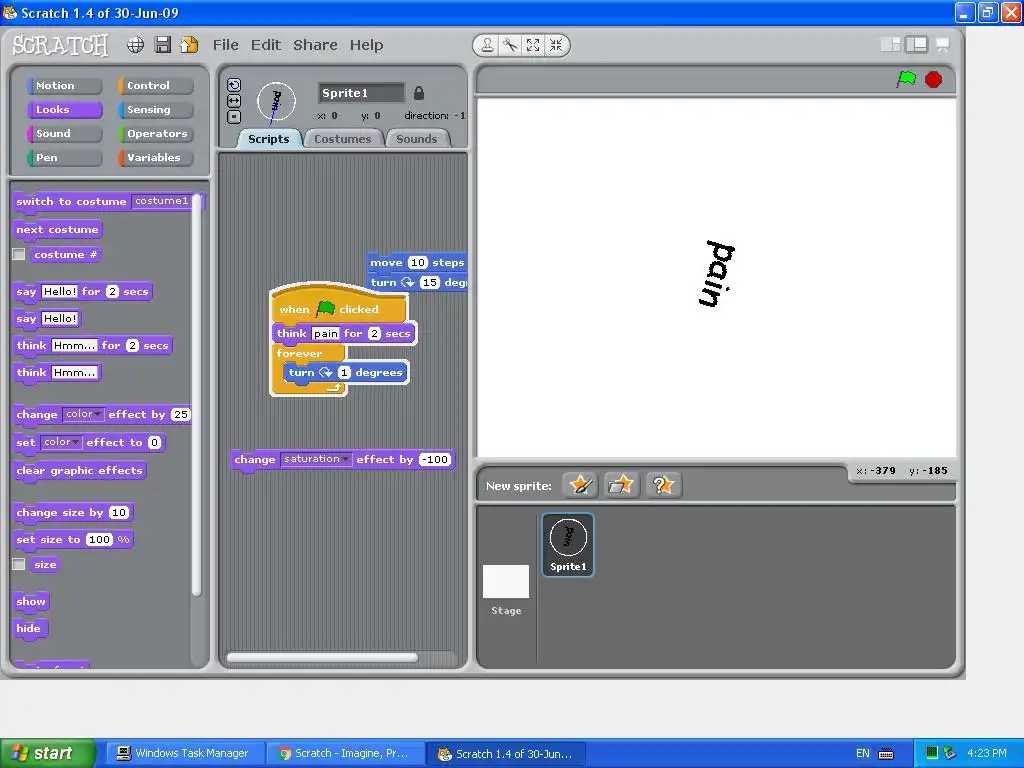The width and height of the screenshot is (1024, 768).
Task: Toggle the size stage monitor checkbox
Action: 19,564
